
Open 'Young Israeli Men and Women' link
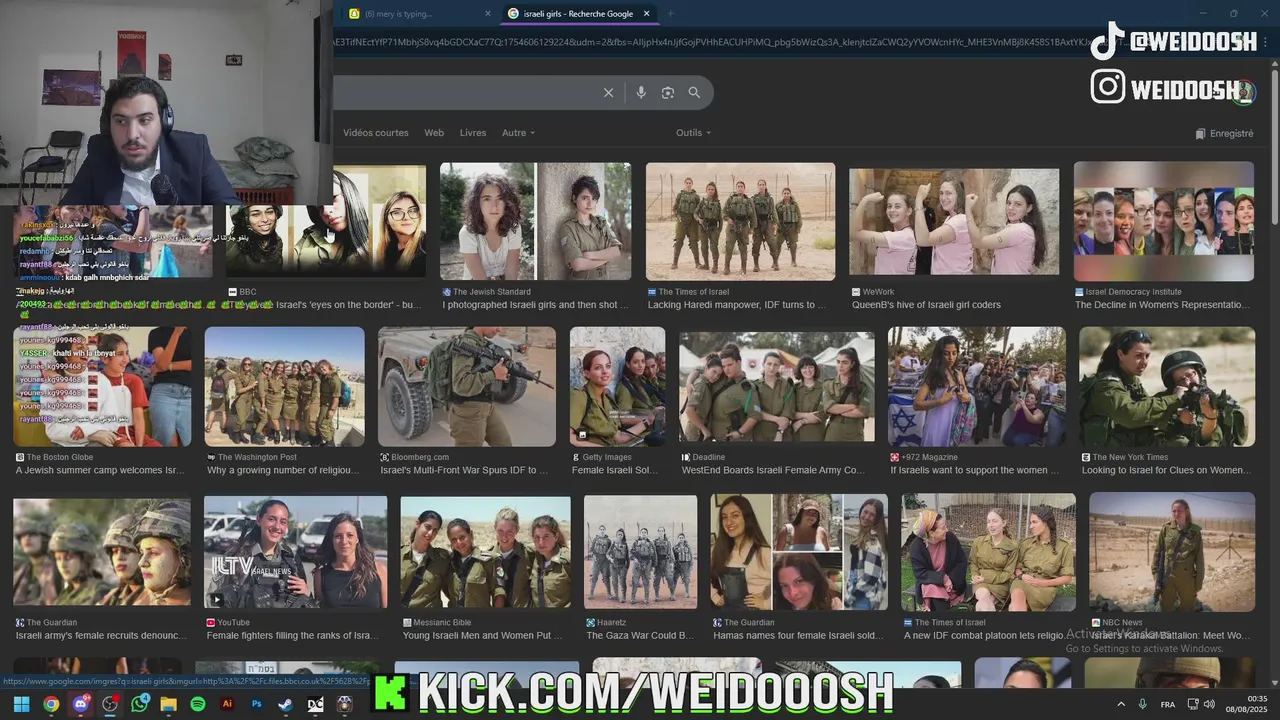click(483, 635)
